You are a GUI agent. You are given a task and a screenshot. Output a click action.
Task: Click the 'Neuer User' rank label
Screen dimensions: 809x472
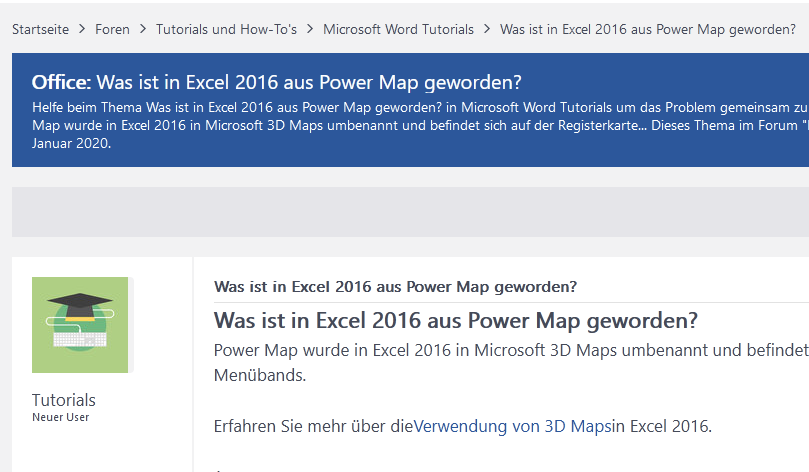[60, 417]
